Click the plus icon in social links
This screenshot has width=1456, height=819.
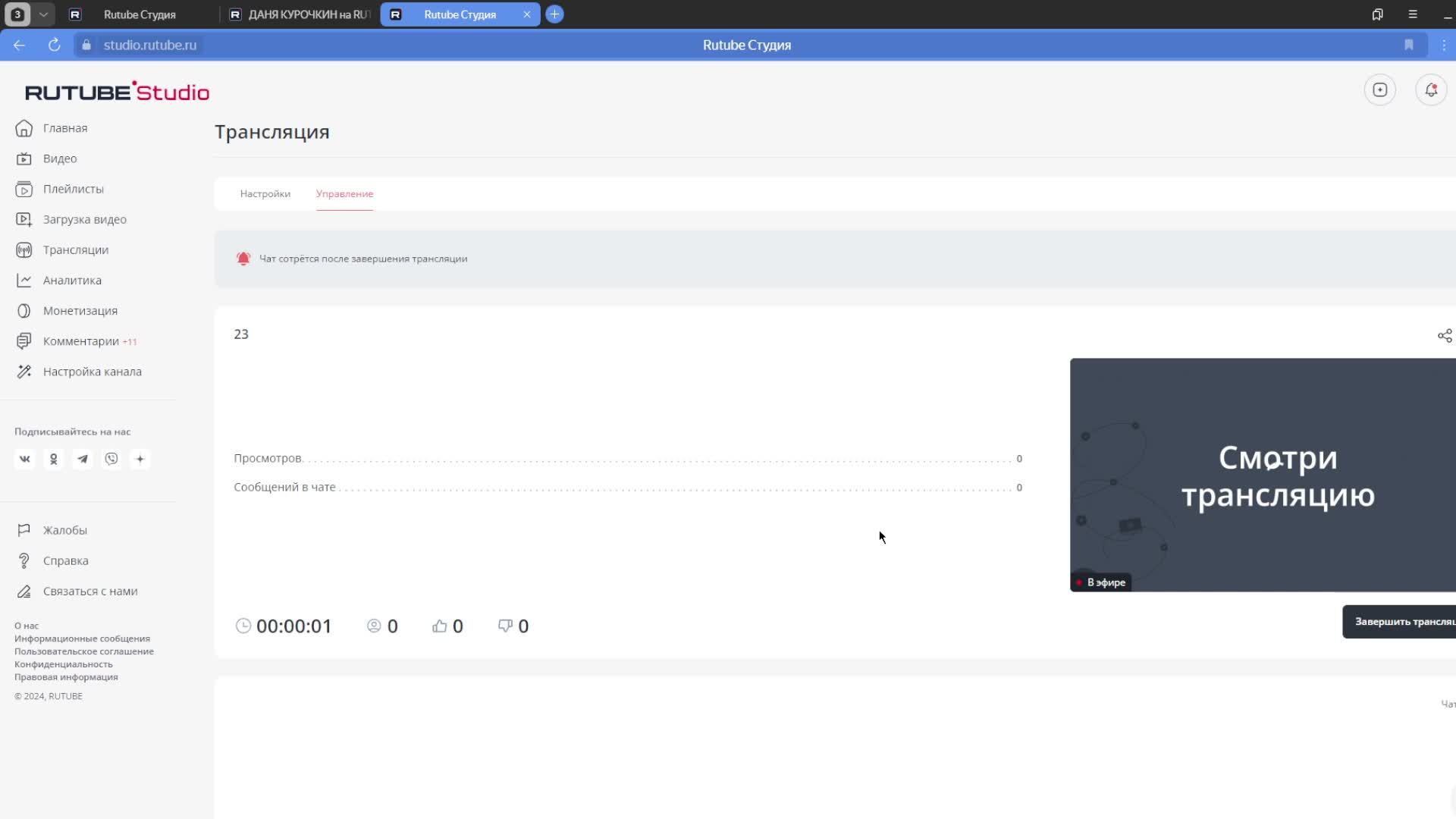(x=140, y=459)
